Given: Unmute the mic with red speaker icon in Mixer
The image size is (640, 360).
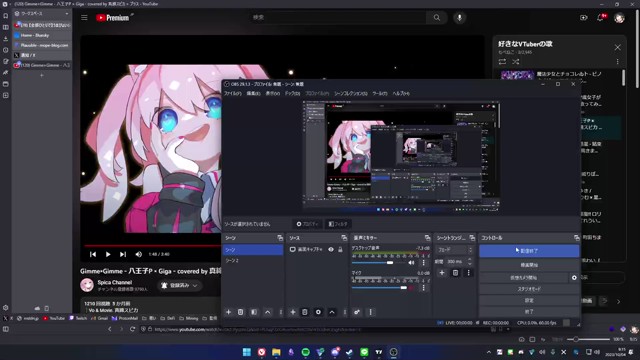Looking at the screenshot, I should (x=411, y=288).
